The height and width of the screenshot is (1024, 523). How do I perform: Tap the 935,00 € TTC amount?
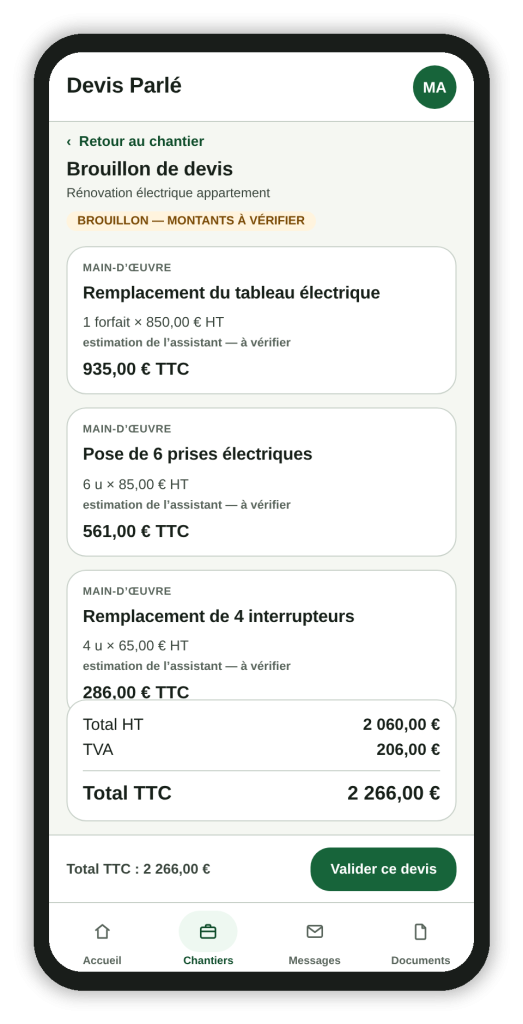(136, 369)
